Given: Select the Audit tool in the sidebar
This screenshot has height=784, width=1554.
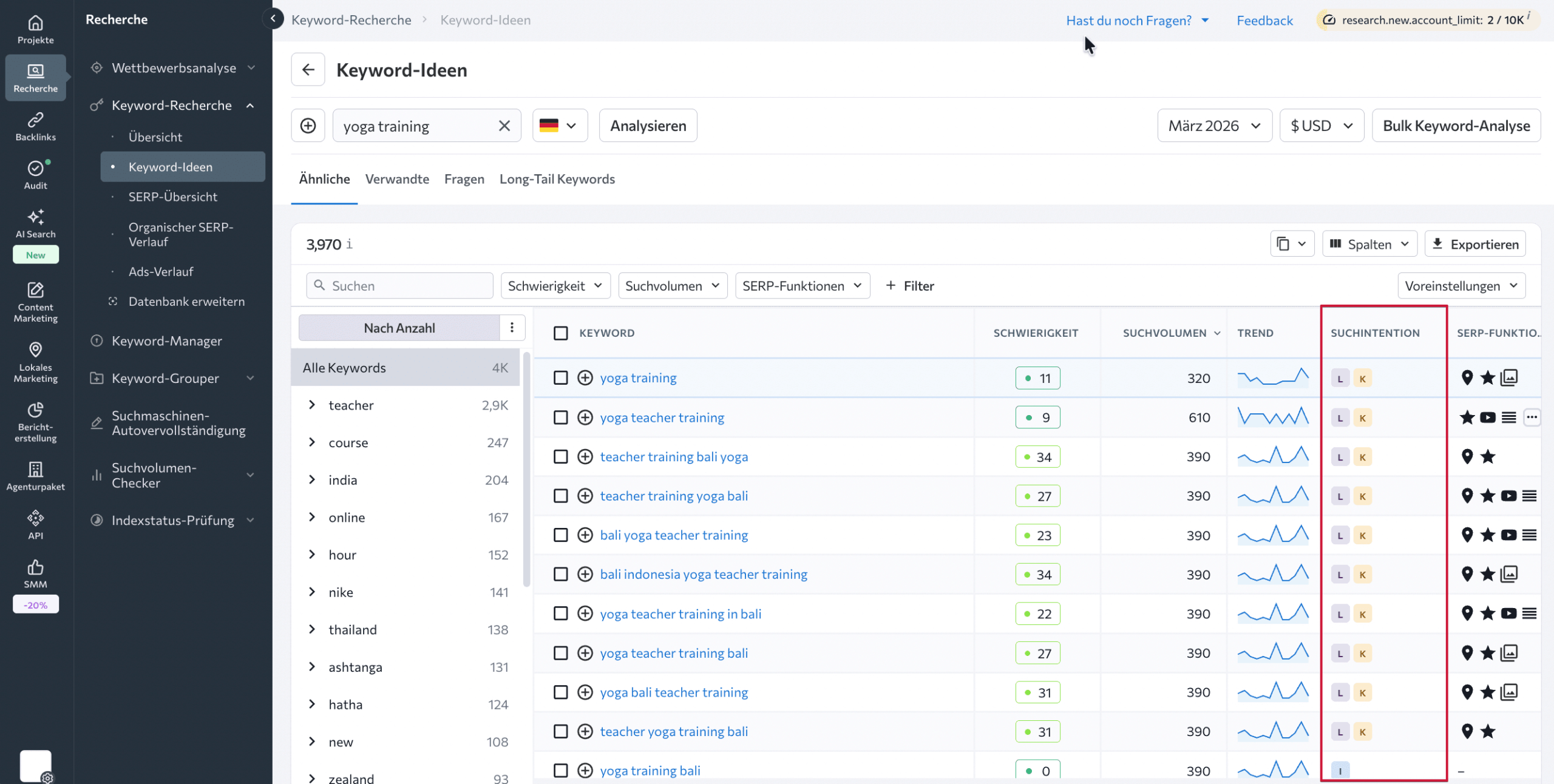Looking at the screenshot, I should [x=35, y=175].
